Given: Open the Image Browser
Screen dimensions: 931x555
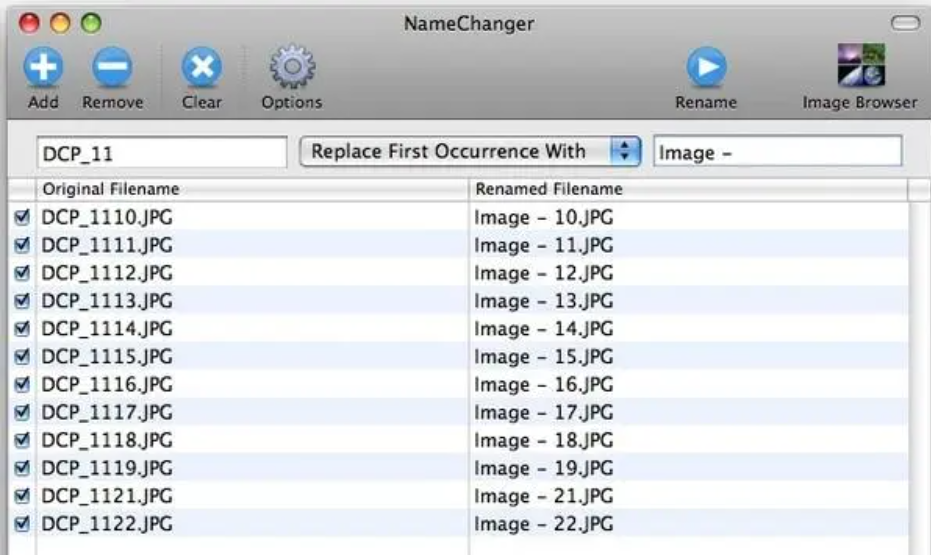Looking at the screenshot, I should tap(861, 65).
